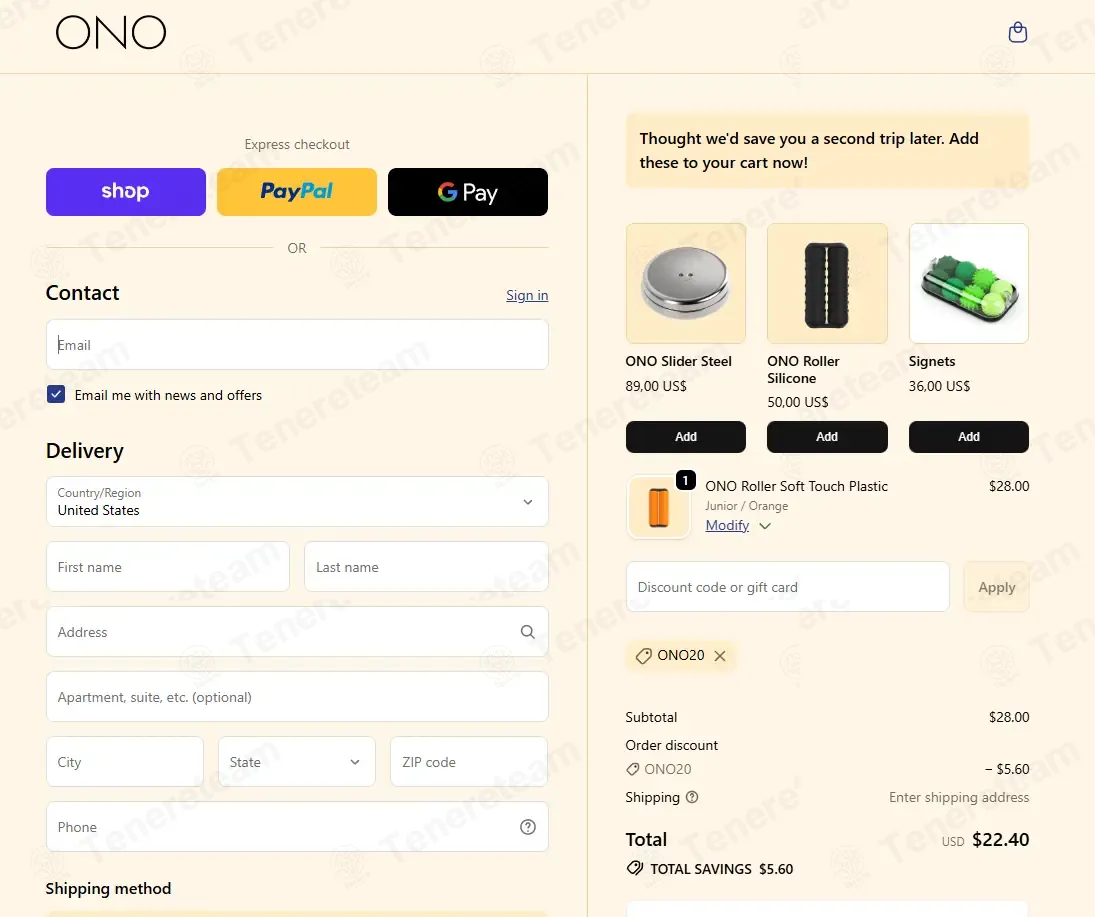This screenshot has height=917, width=1095.
Task: Open the Country/Region dropdown
Action: 297,501
